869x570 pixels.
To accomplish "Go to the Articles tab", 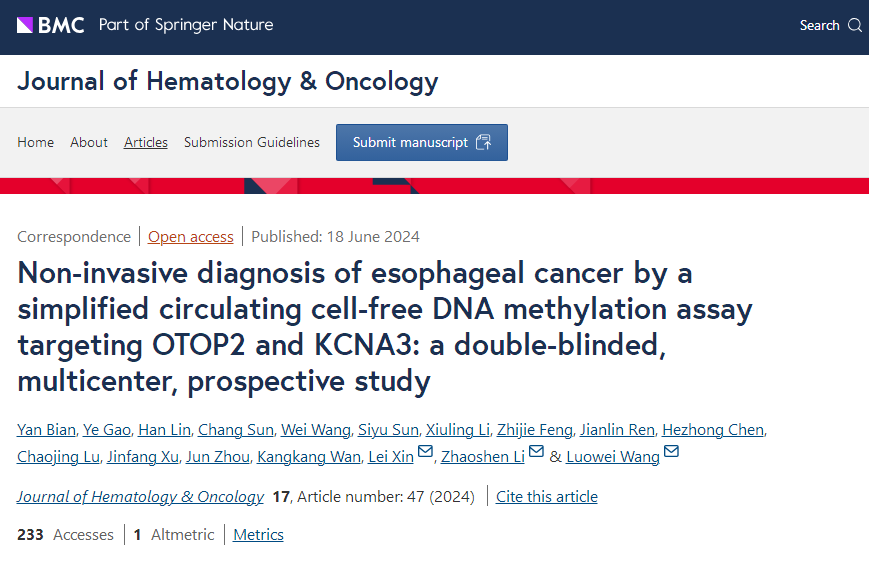I will (146, 142).
